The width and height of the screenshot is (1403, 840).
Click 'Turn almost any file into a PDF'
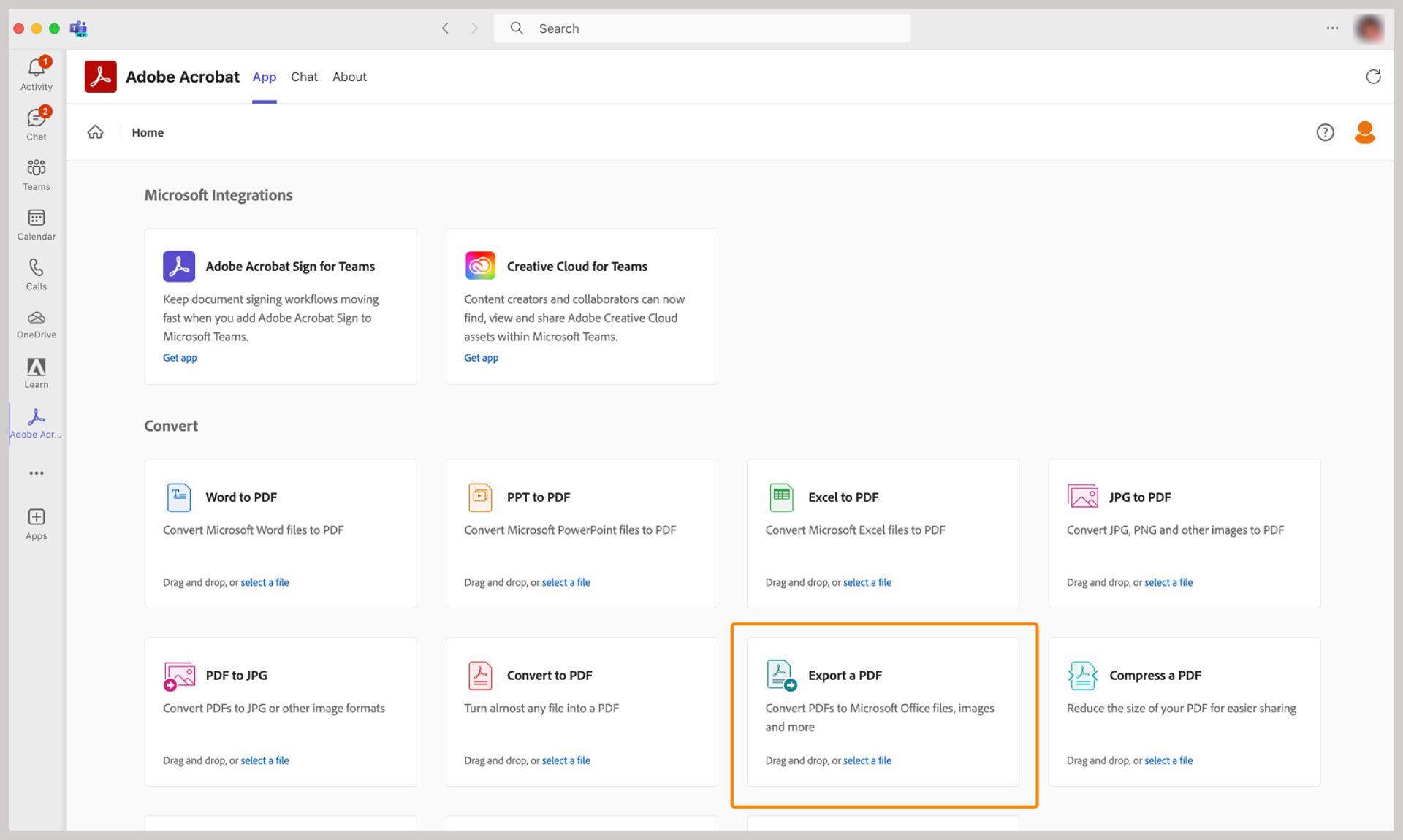point(541,708)
